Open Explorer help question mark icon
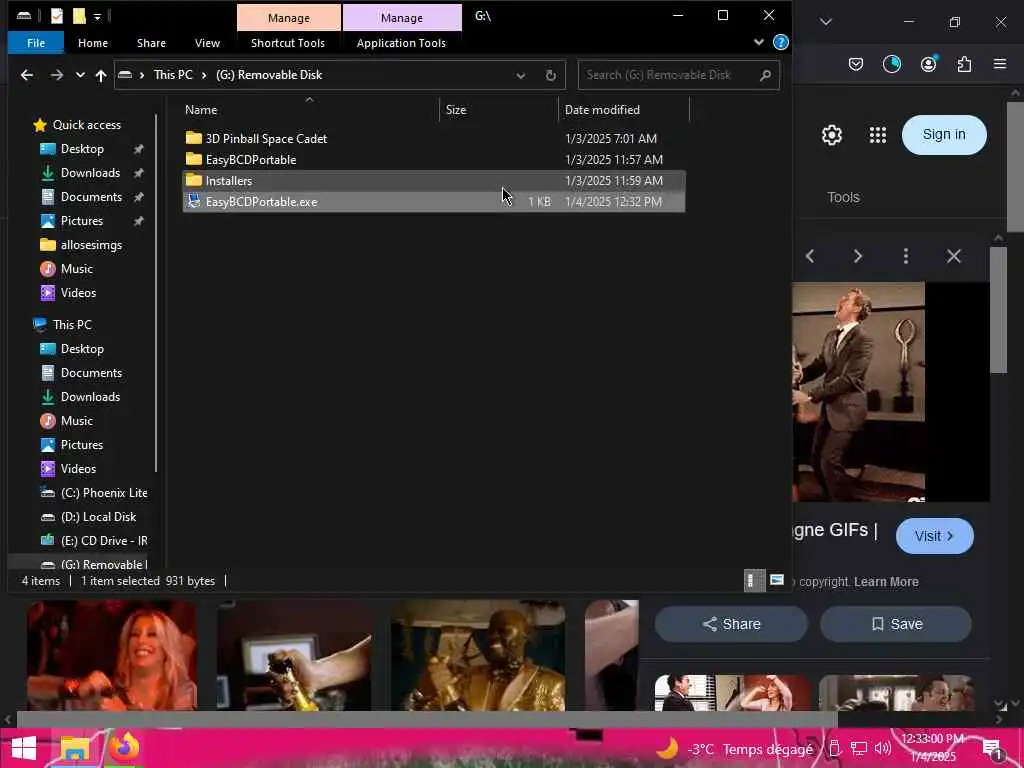The width and height of the screenshot is (1024, 768). point(780,42)
